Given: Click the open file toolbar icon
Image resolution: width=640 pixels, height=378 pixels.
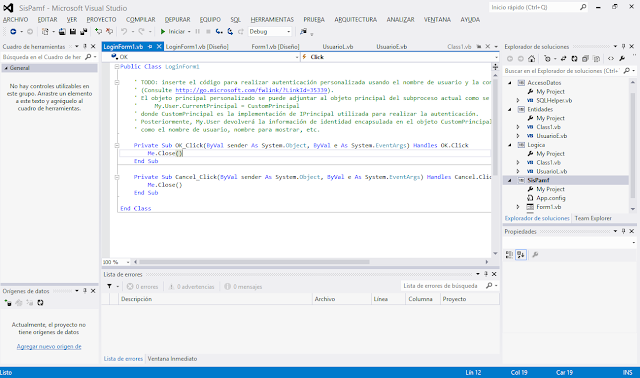Looking at the screenshot, I should coord(62,31).
